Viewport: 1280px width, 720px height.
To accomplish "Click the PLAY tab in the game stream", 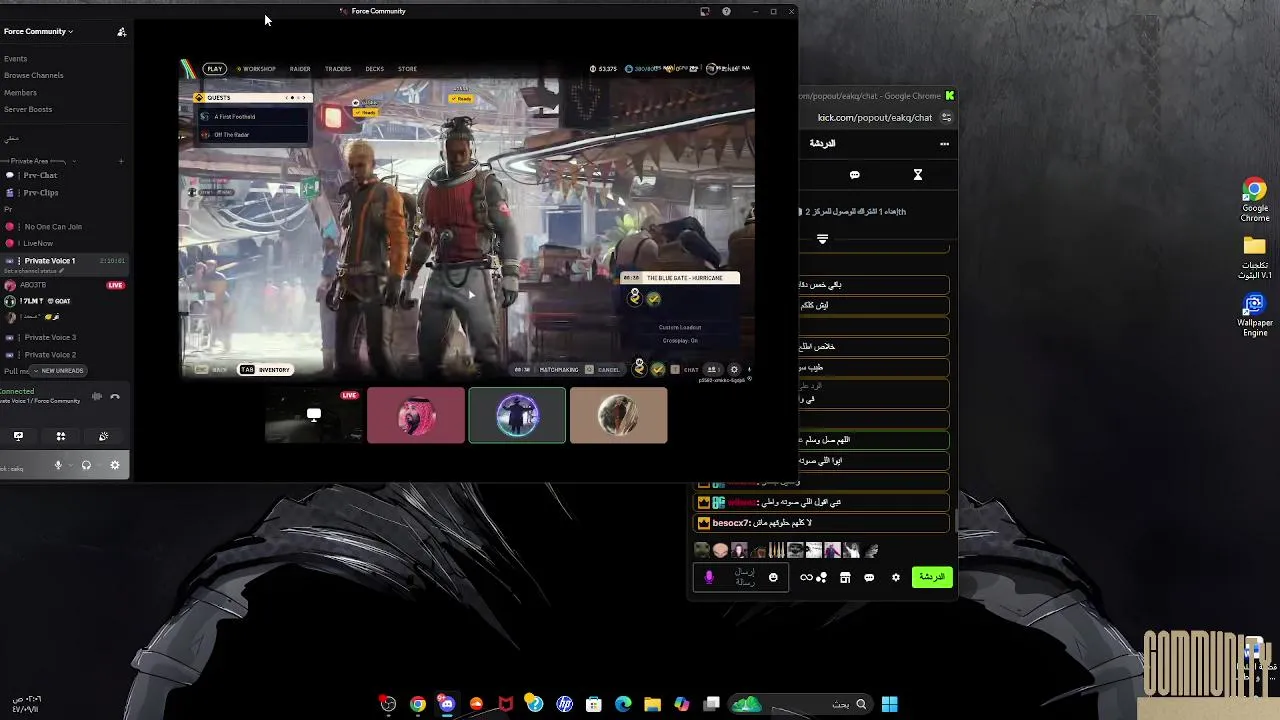I will coord(214,69).
